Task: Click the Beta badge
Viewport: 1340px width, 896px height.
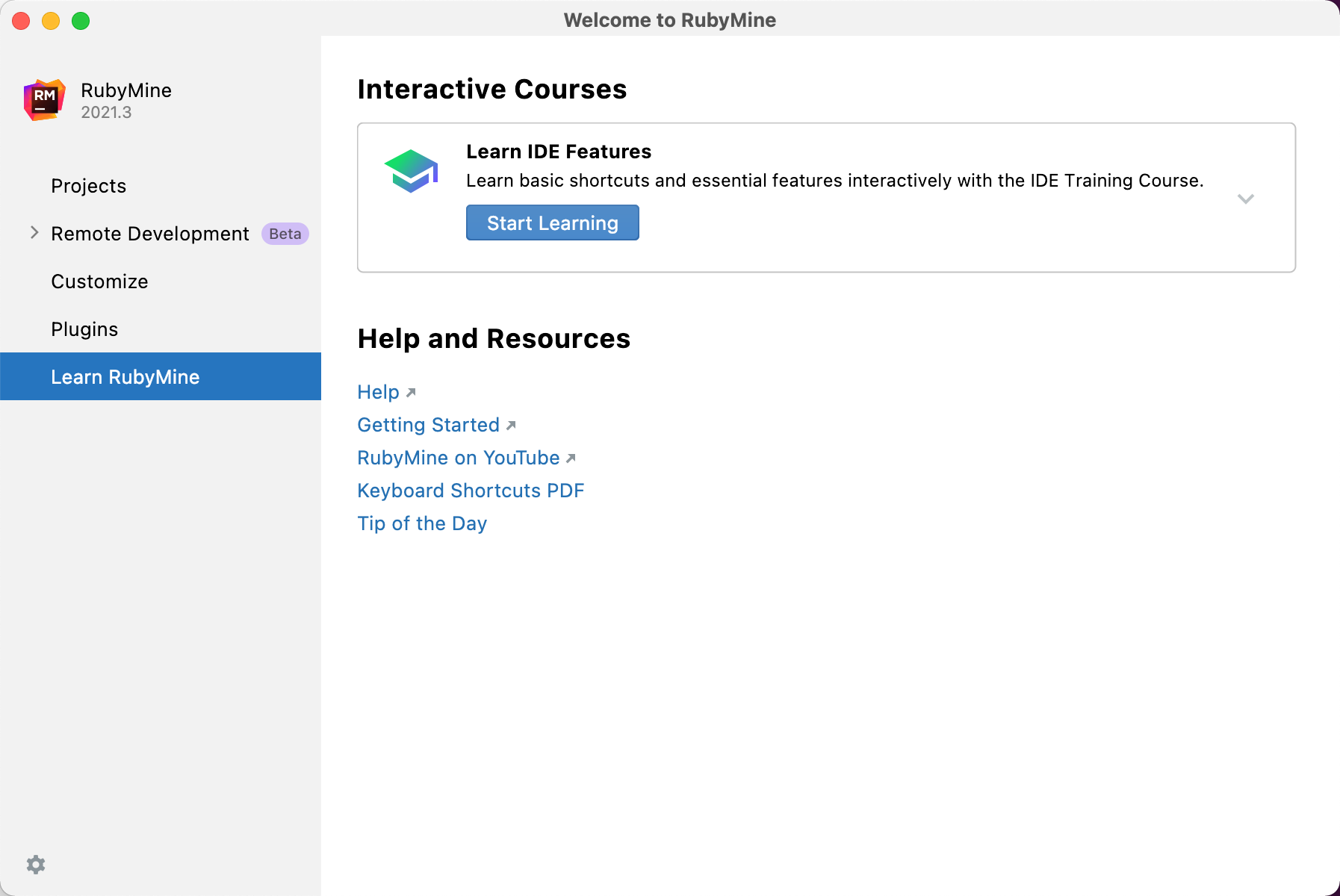Action: click(285, 234)
